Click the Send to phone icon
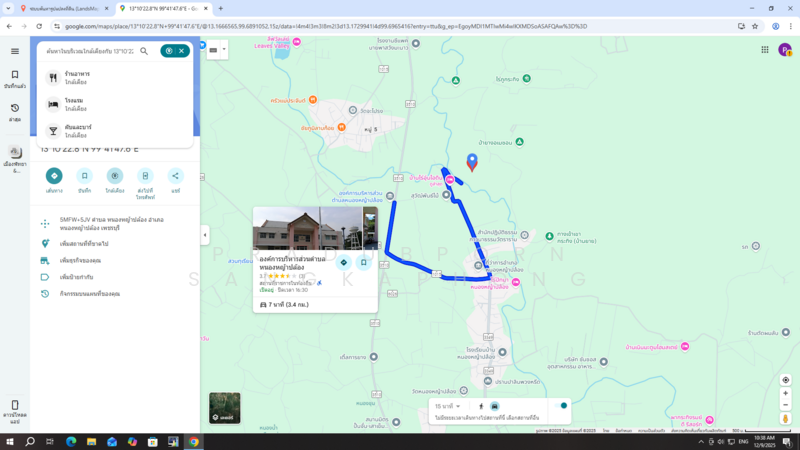This screenshot has height=450, width=800. pyautogui.click(x=145, y=176)
